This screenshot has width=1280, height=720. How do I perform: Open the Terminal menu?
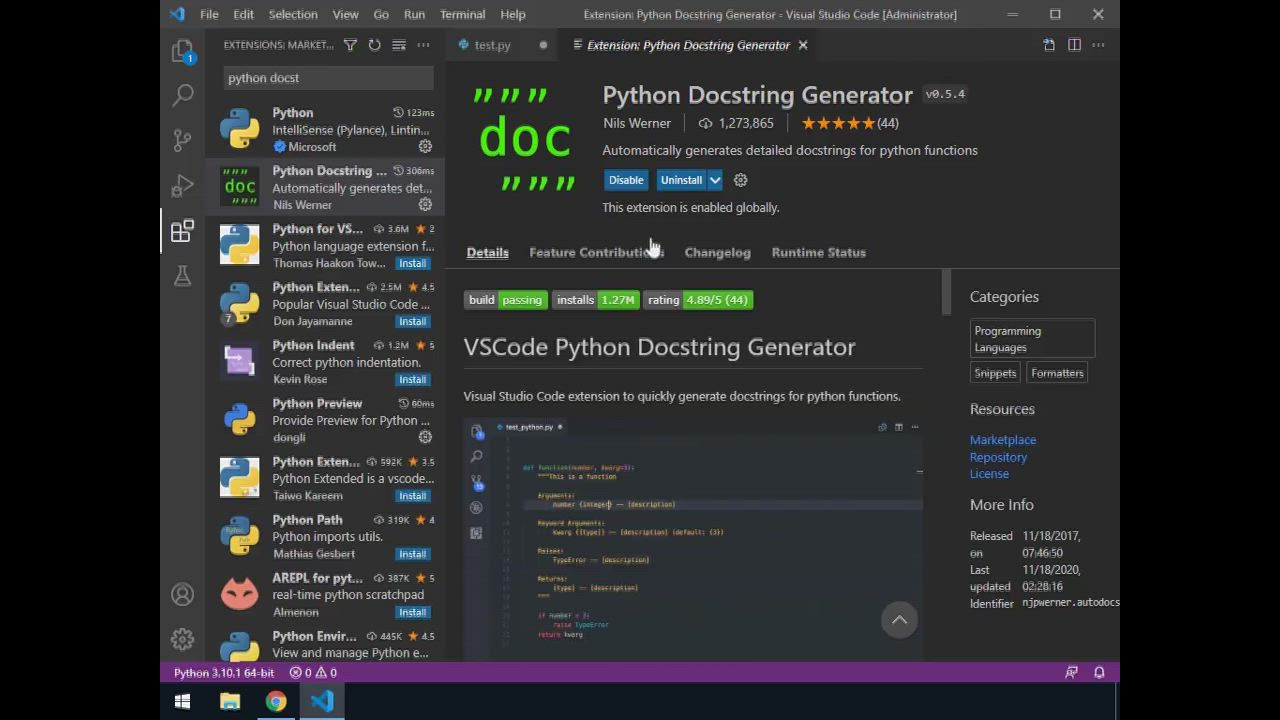(462, 14)
